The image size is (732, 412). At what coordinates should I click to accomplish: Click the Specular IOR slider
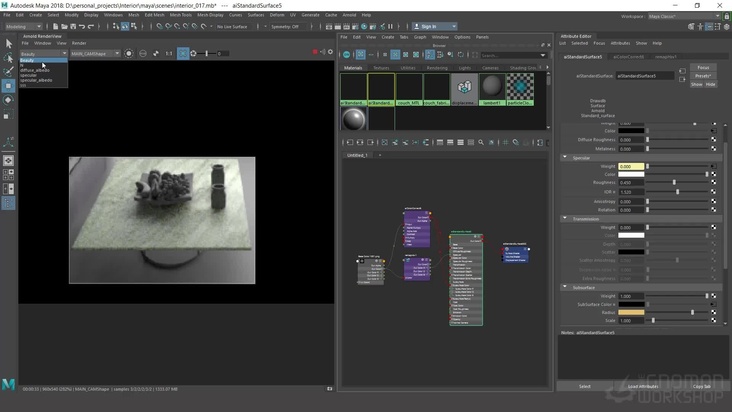click(677, 192)
